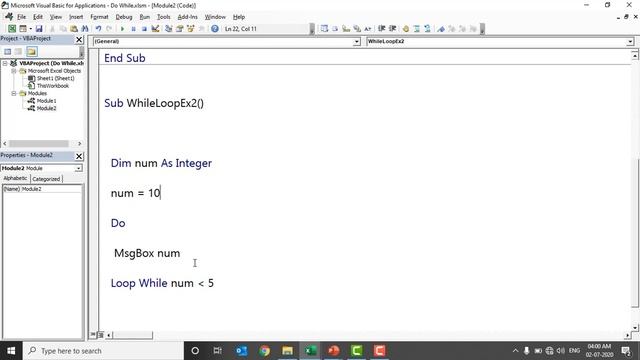Click the Undo toolbar icon
Image resolution: width=640 pixels, height=360 pixels.
point(98,29)
